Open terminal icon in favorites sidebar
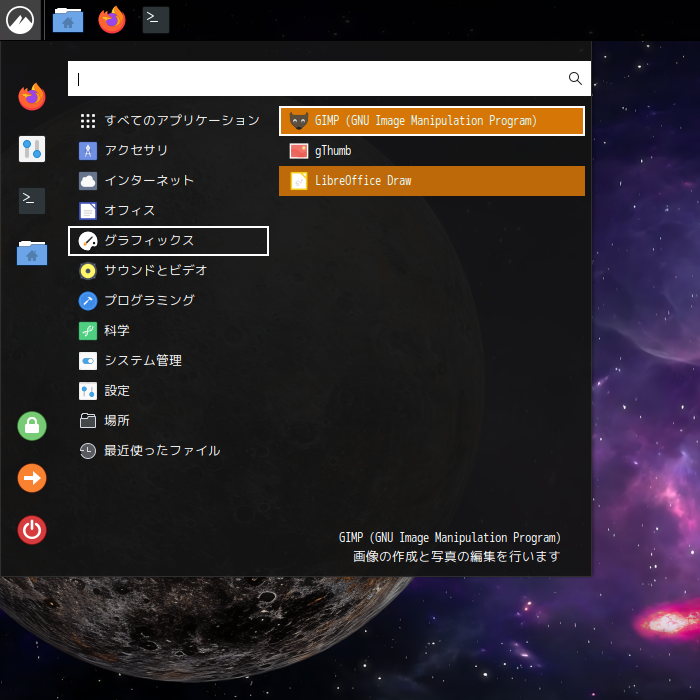This screenshot has height=700, width=700. [x=32, y=201]
